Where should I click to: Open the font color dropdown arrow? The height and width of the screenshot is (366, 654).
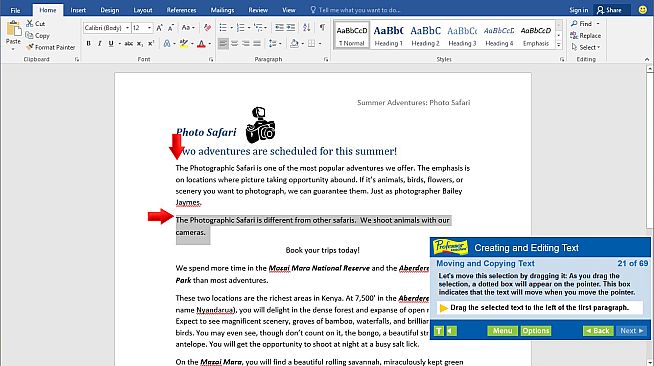pos(209,43)
